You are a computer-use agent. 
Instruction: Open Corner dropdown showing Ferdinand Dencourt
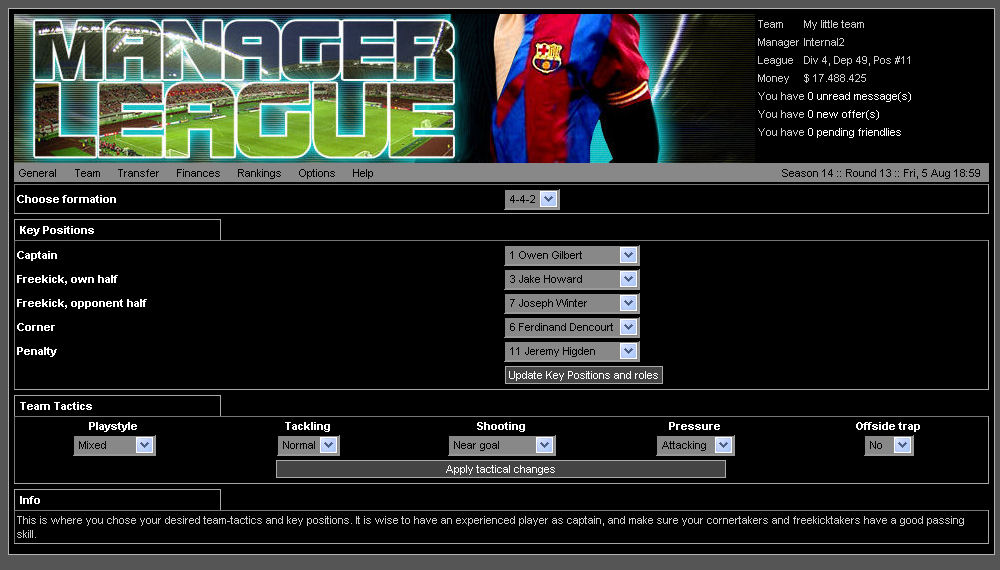[571, 327]
